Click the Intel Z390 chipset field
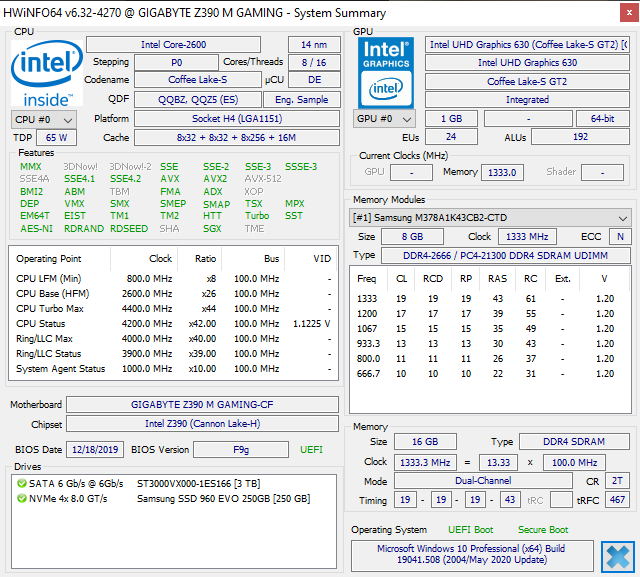Image resolution: width=640 pixels, height=577 pixels. tap(203, 424)
